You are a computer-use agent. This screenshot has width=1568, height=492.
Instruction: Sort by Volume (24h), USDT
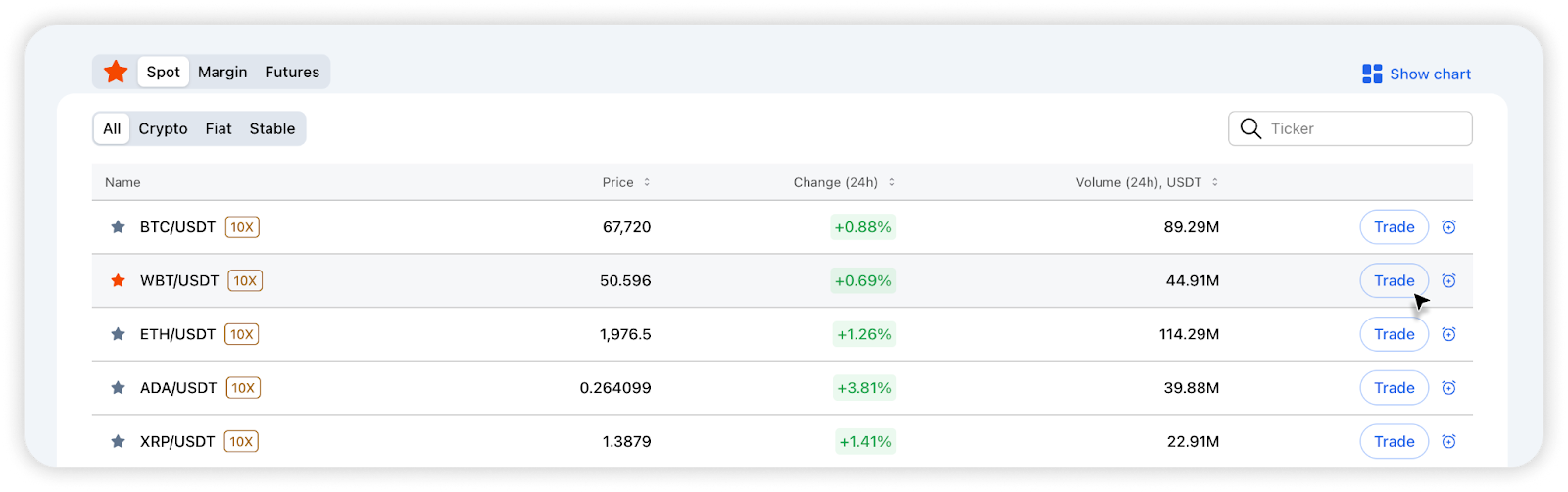tap(1146, 182)
